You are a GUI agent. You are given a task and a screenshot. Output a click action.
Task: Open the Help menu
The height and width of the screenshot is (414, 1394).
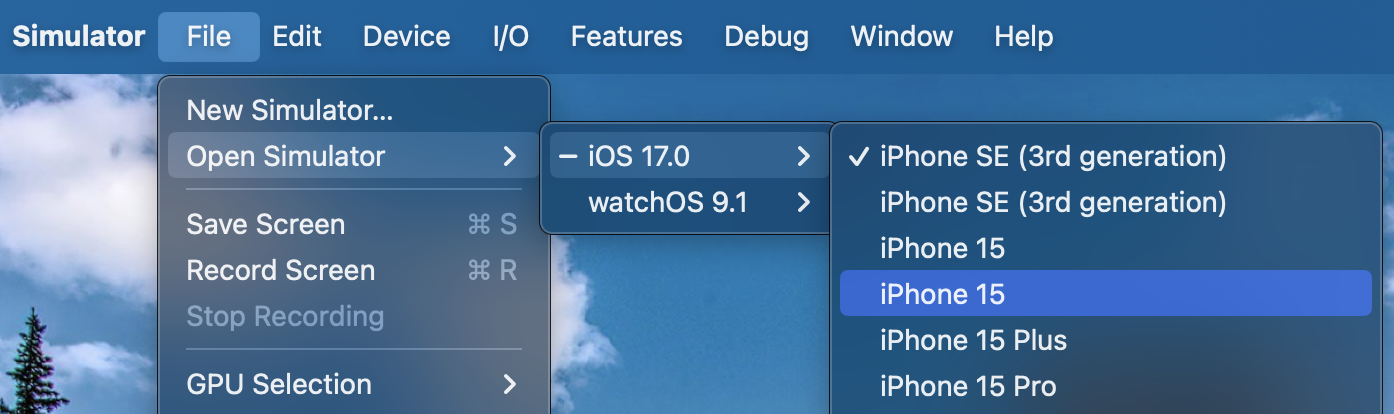click(1023, 37)
